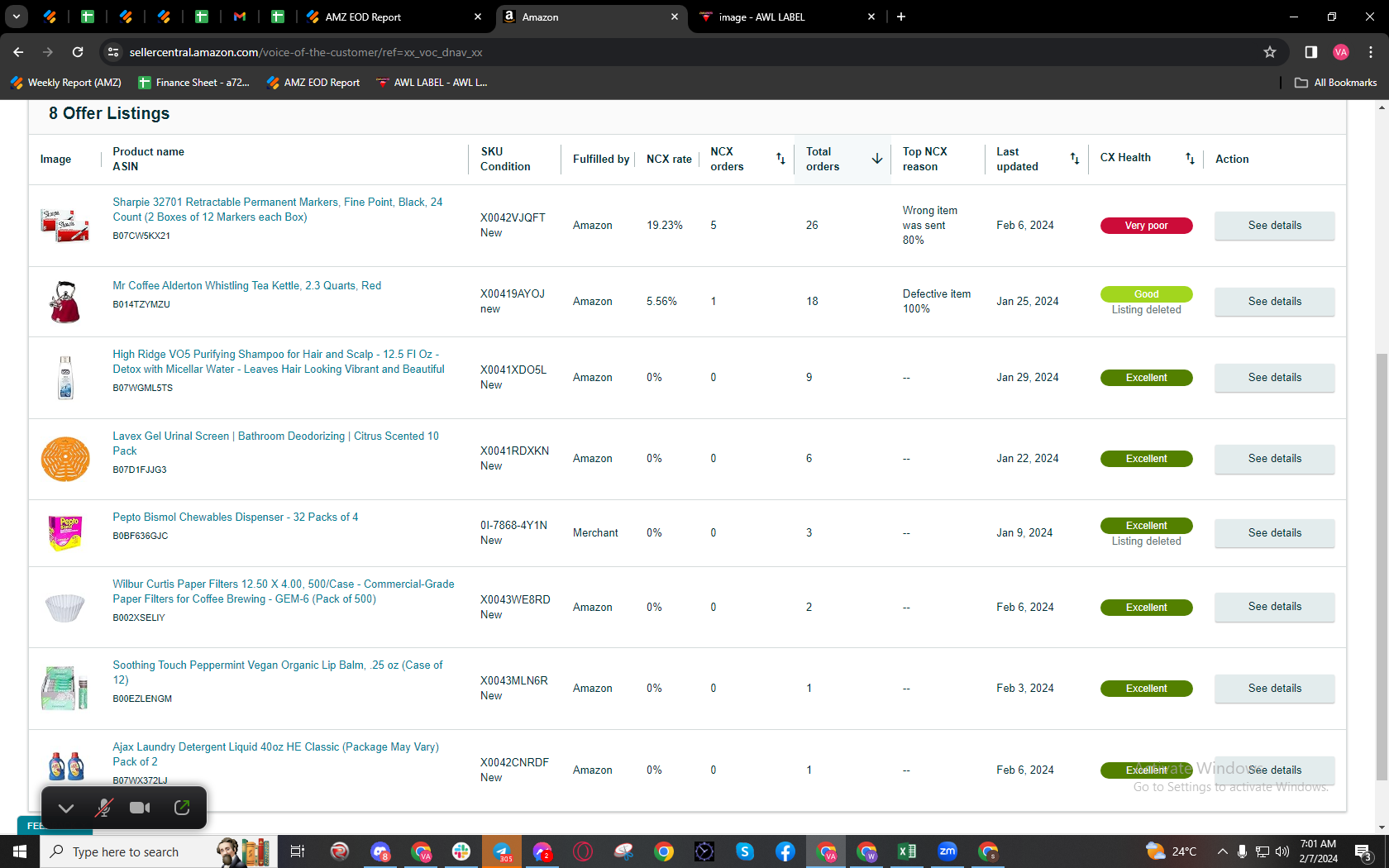Viewport: 1389px width, 868px height.
Task: Open the Chrome three-dot menu
Action: (1371, 52)
